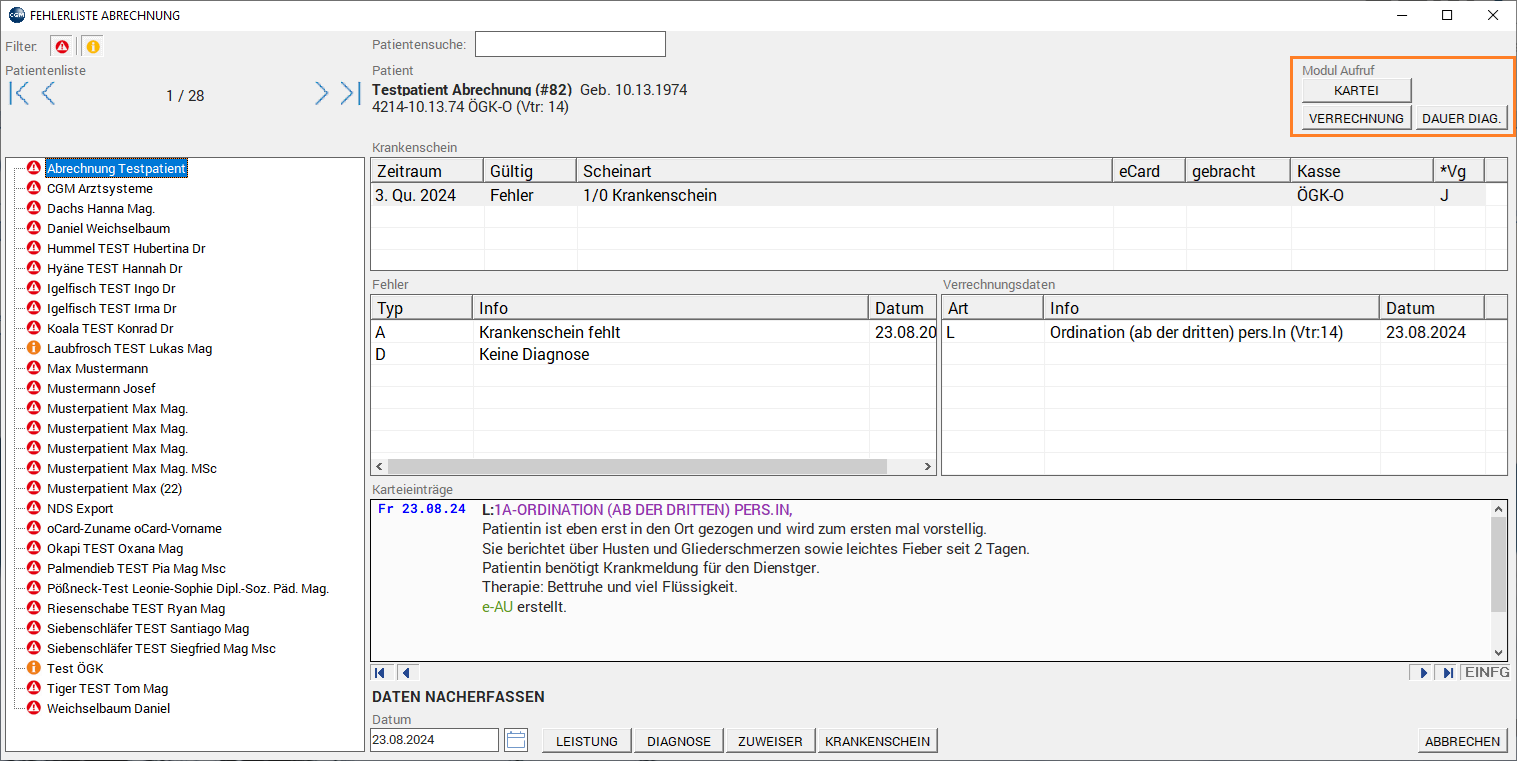The image size is (1517, 761).
Task: Click the Patientensuche input field
Action: point(570,44)
